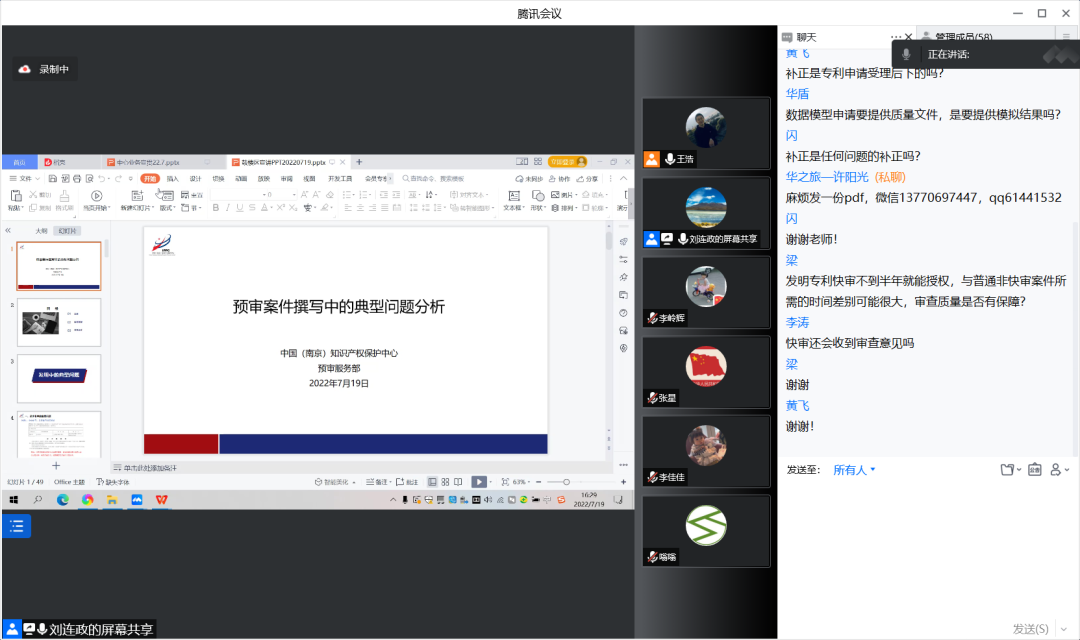Click the 录制中 recording indicator
Screen dimensions: 1080x640
point(46,69)
